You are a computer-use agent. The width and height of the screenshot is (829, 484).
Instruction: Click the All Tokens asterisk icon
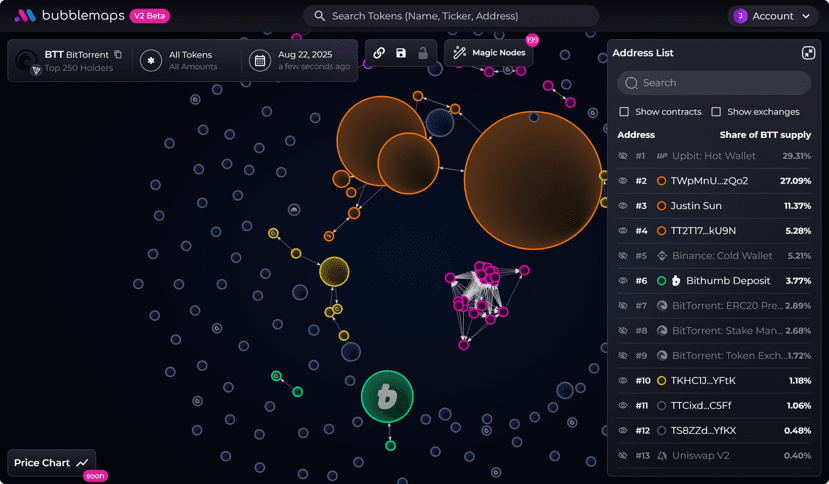(151, 60)
